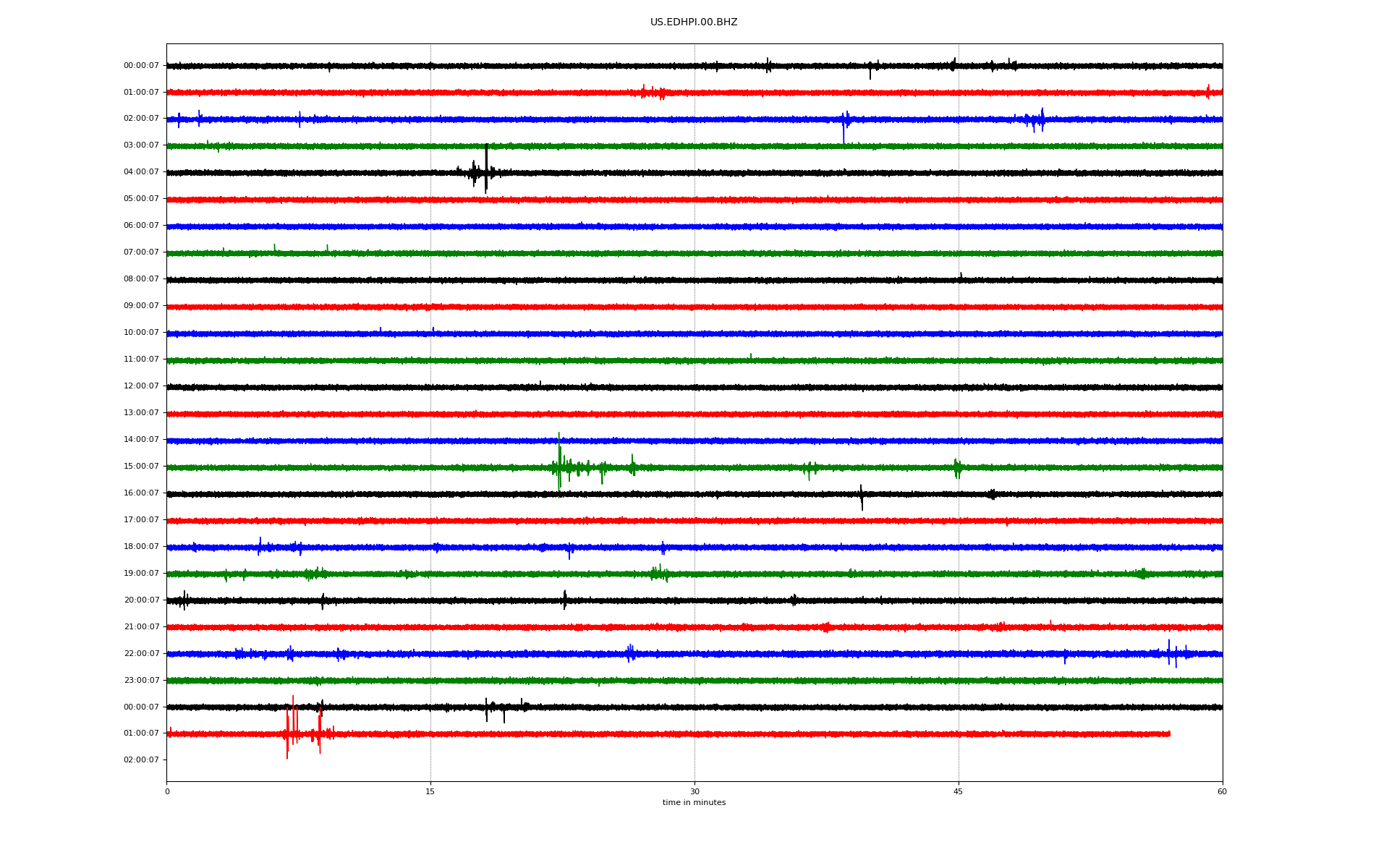
Task: Click the 03:00:07 trace label
Action: pyautogui.click(x=141, y=145)
